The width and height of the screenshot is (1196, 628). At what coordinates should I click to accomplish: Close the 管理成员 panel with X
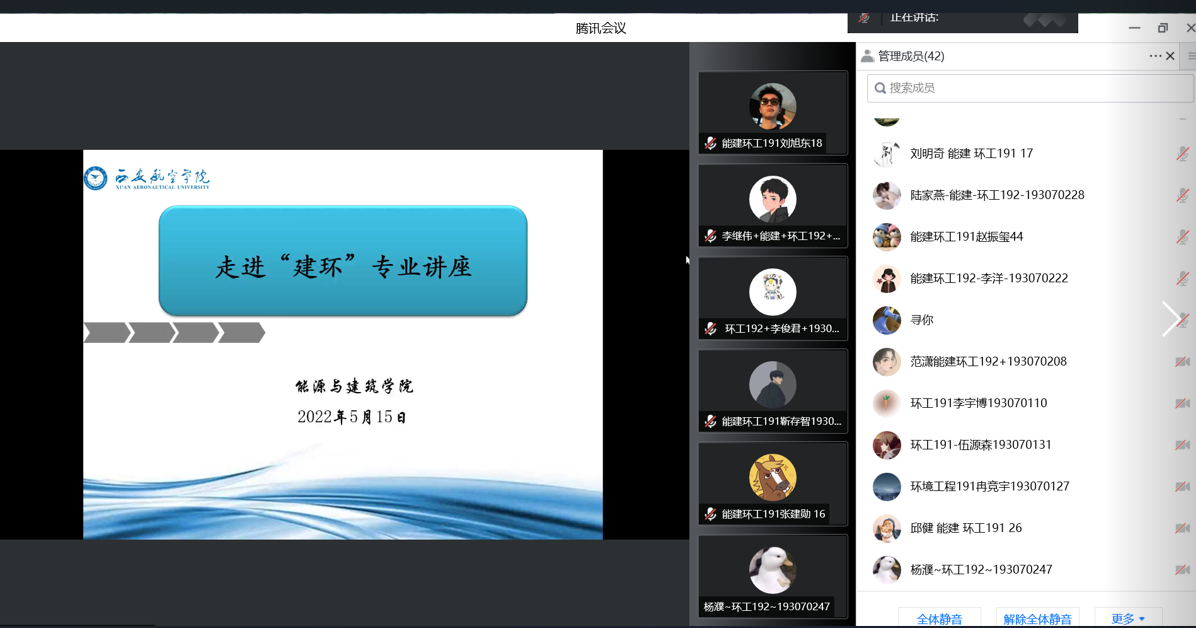(x=1171, y=56)
